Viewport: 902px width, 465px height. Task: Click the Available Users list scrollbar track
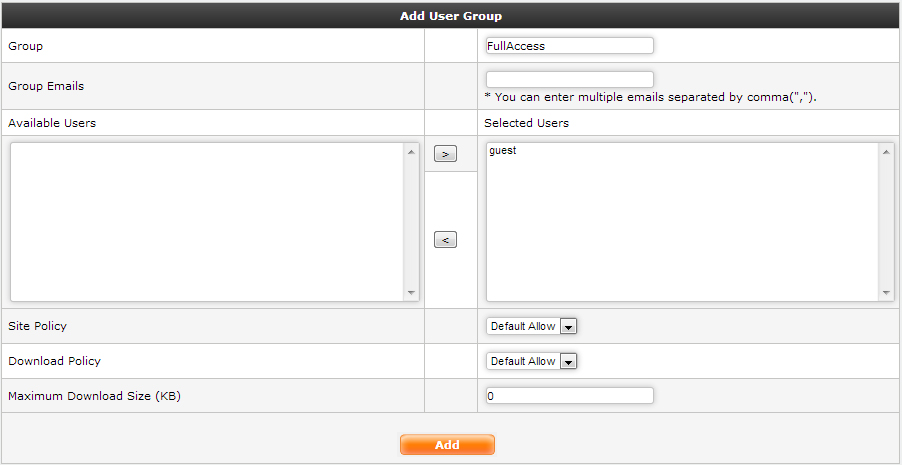pos(411,222)
